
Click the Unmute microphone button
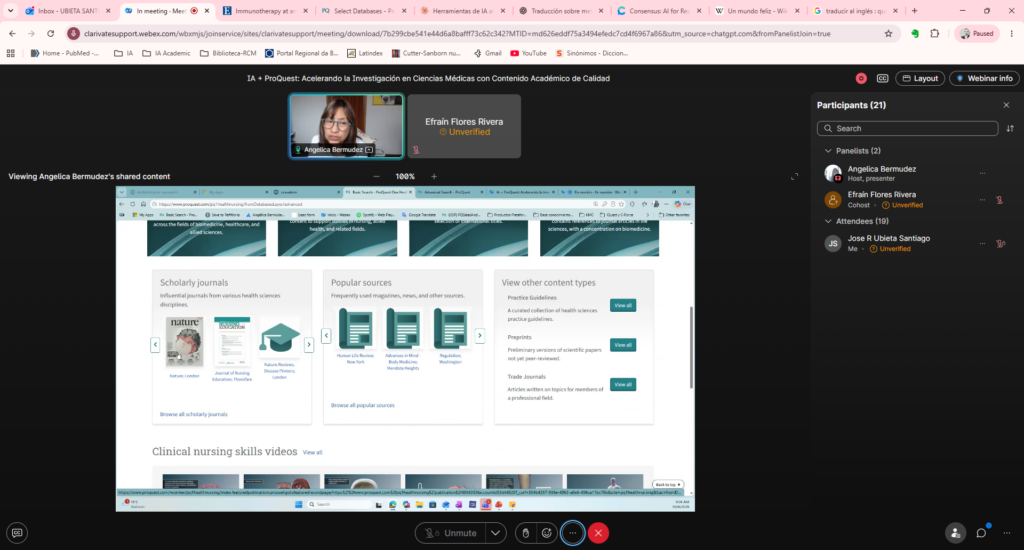coord(451,533)
